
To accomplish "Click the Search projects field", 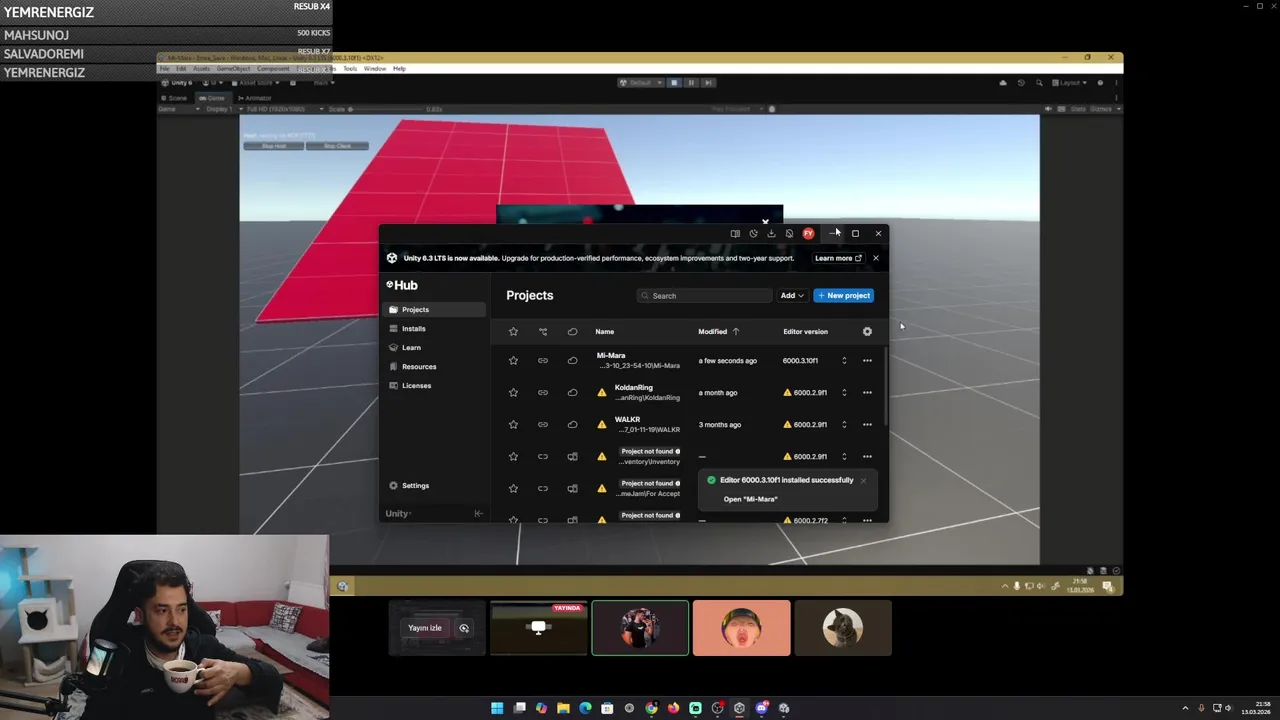I will point(705,296).
